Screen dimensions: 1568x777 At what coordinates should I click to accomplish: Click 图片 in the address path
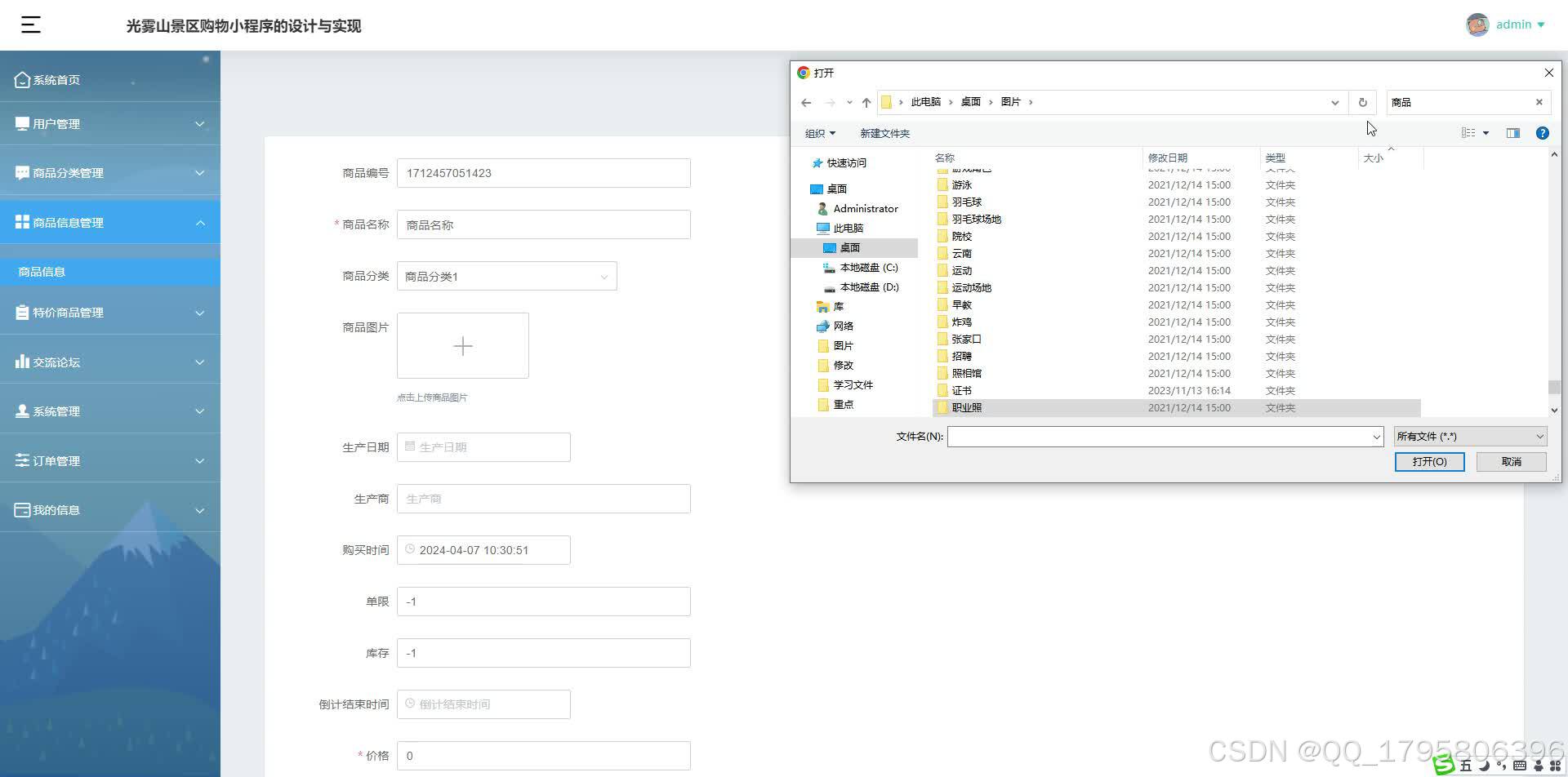pyautogui.click(x=1011, y=102)
